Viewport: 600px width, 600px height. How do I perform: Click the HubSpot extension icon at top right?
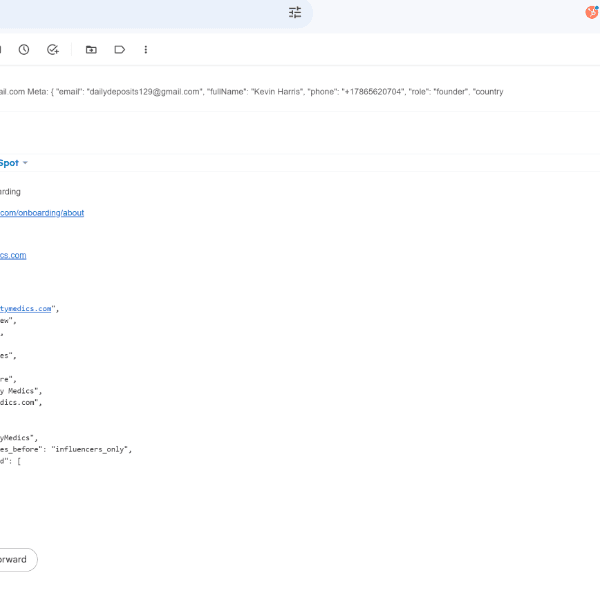point(592,12)
